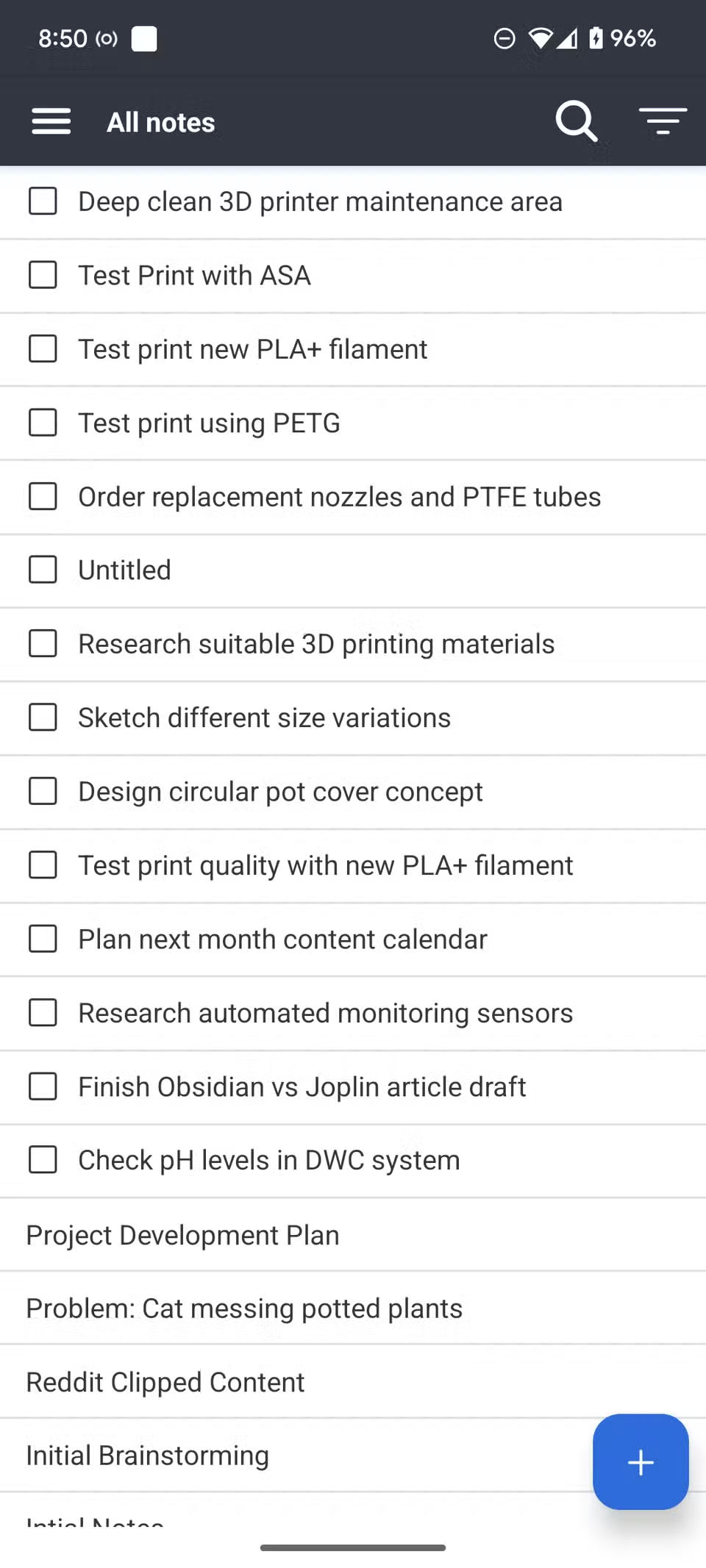Open Problem: Cat messing potted plants note
This screenshot has height=1568, width=706.
244,1309
